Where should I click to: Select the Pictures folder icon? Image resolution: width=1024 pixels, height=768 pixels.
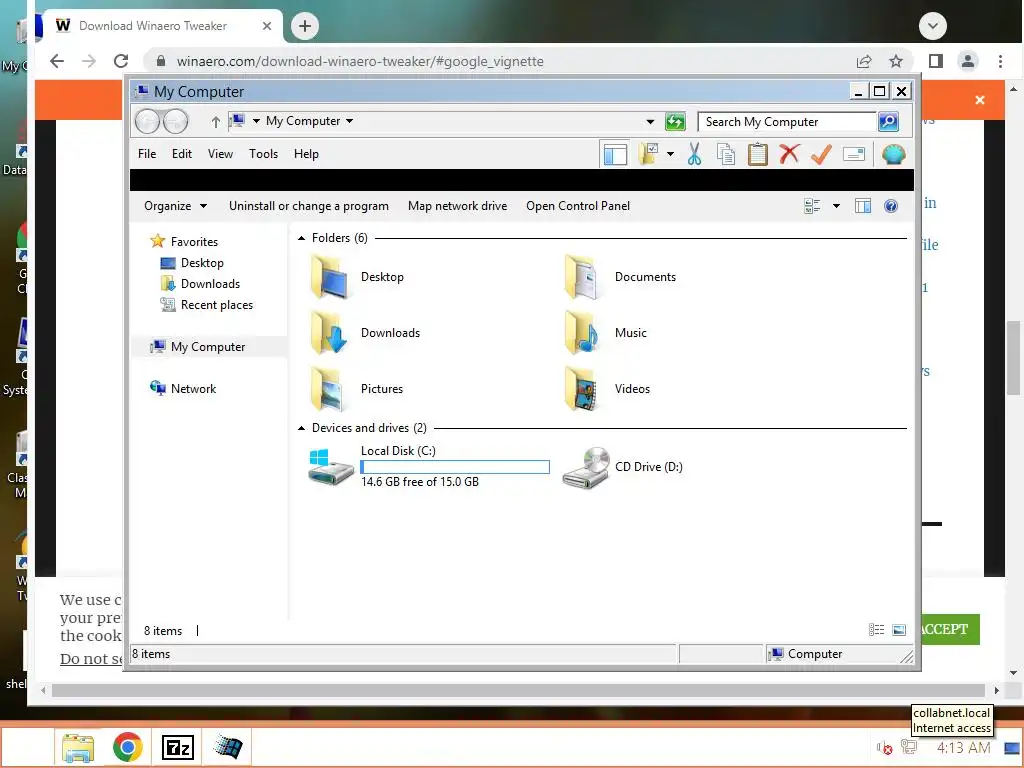pos(328,389)
